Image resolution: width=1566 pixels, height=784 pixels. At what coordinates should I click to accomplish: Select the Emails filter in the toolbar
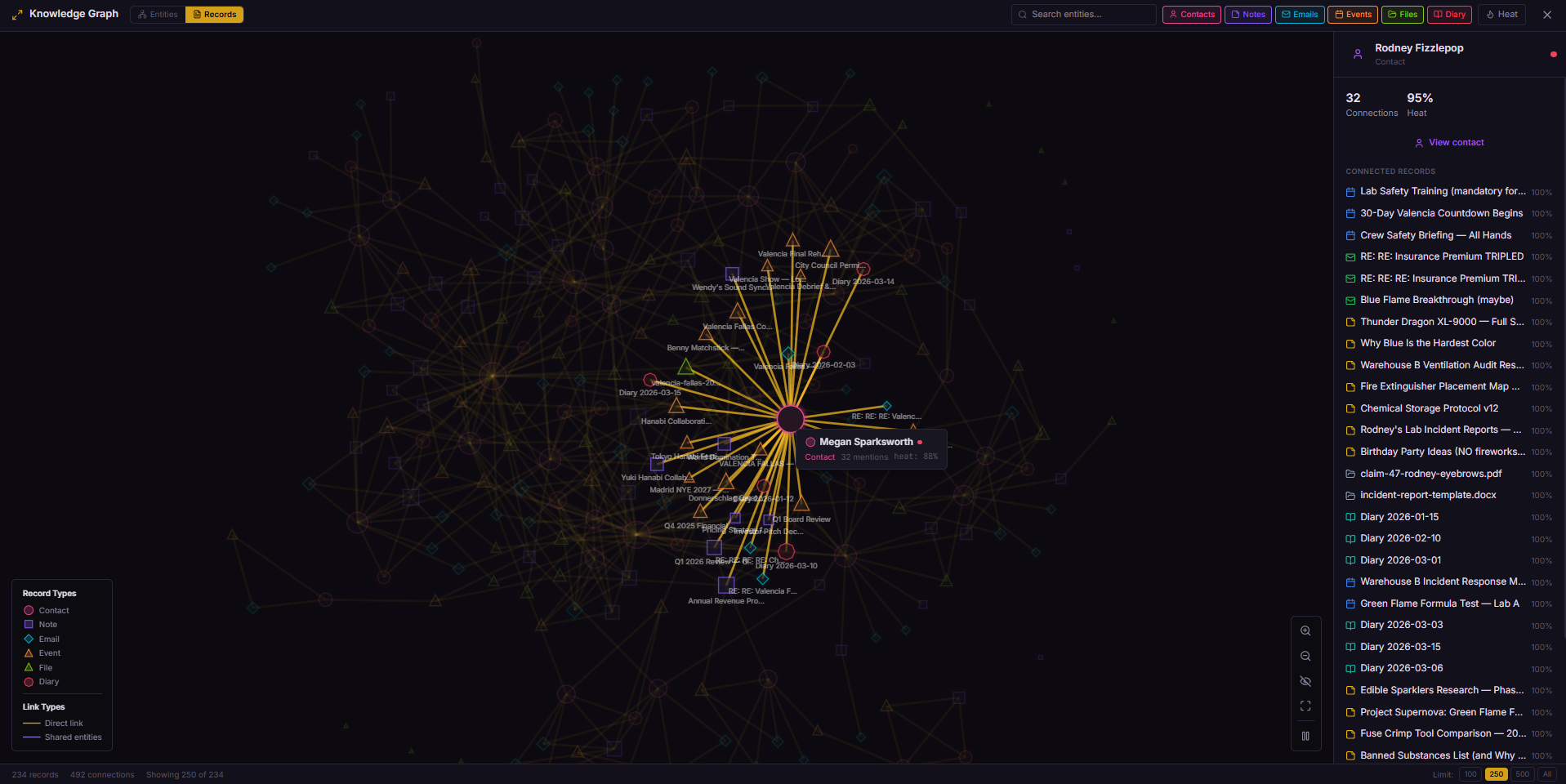1299,14
